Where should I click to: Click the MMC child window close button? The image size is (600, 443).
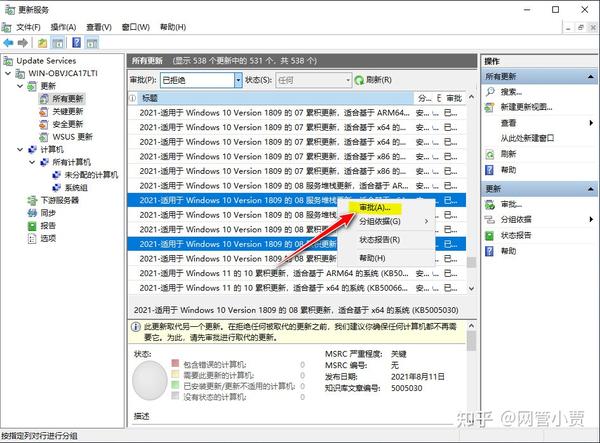(x=592, y=28)
